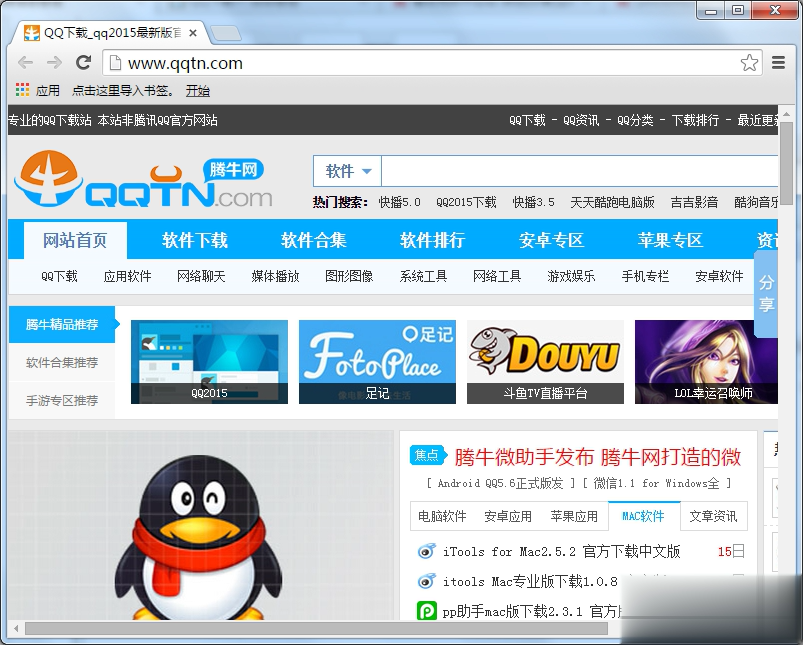Click hot search 快播3.5
This screenshot has height=645, width=803.
point(534,202)
